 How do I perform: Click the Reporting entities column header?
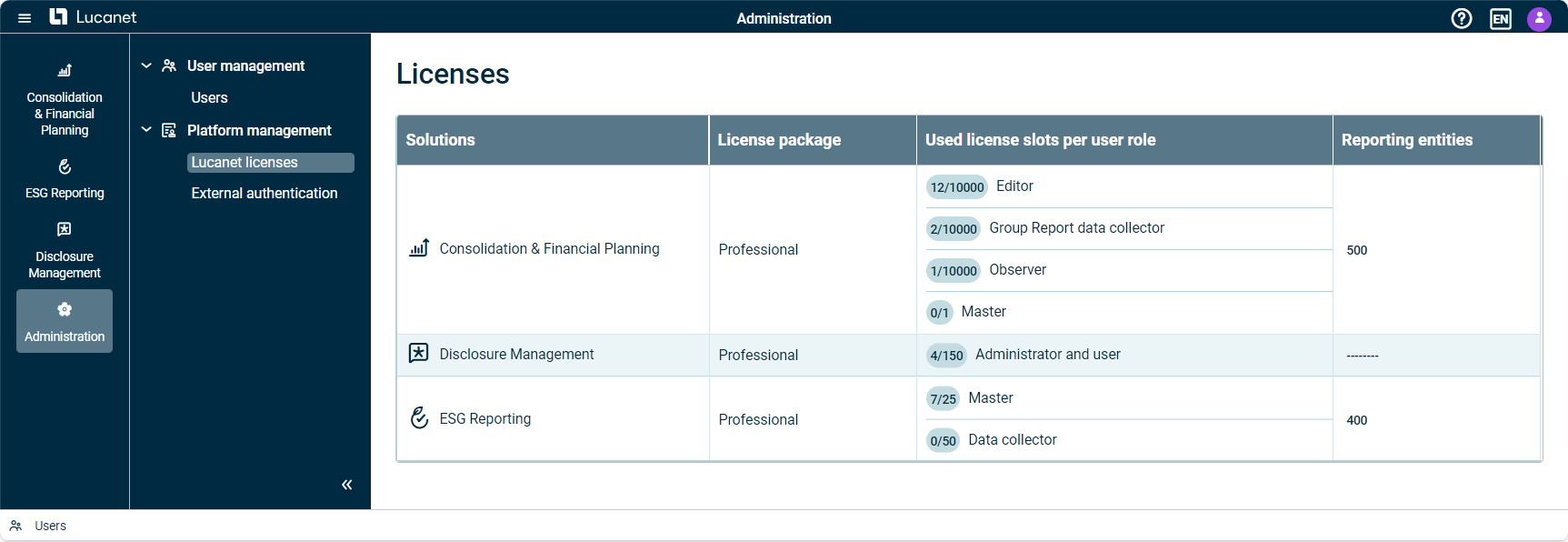(1436, 140)
